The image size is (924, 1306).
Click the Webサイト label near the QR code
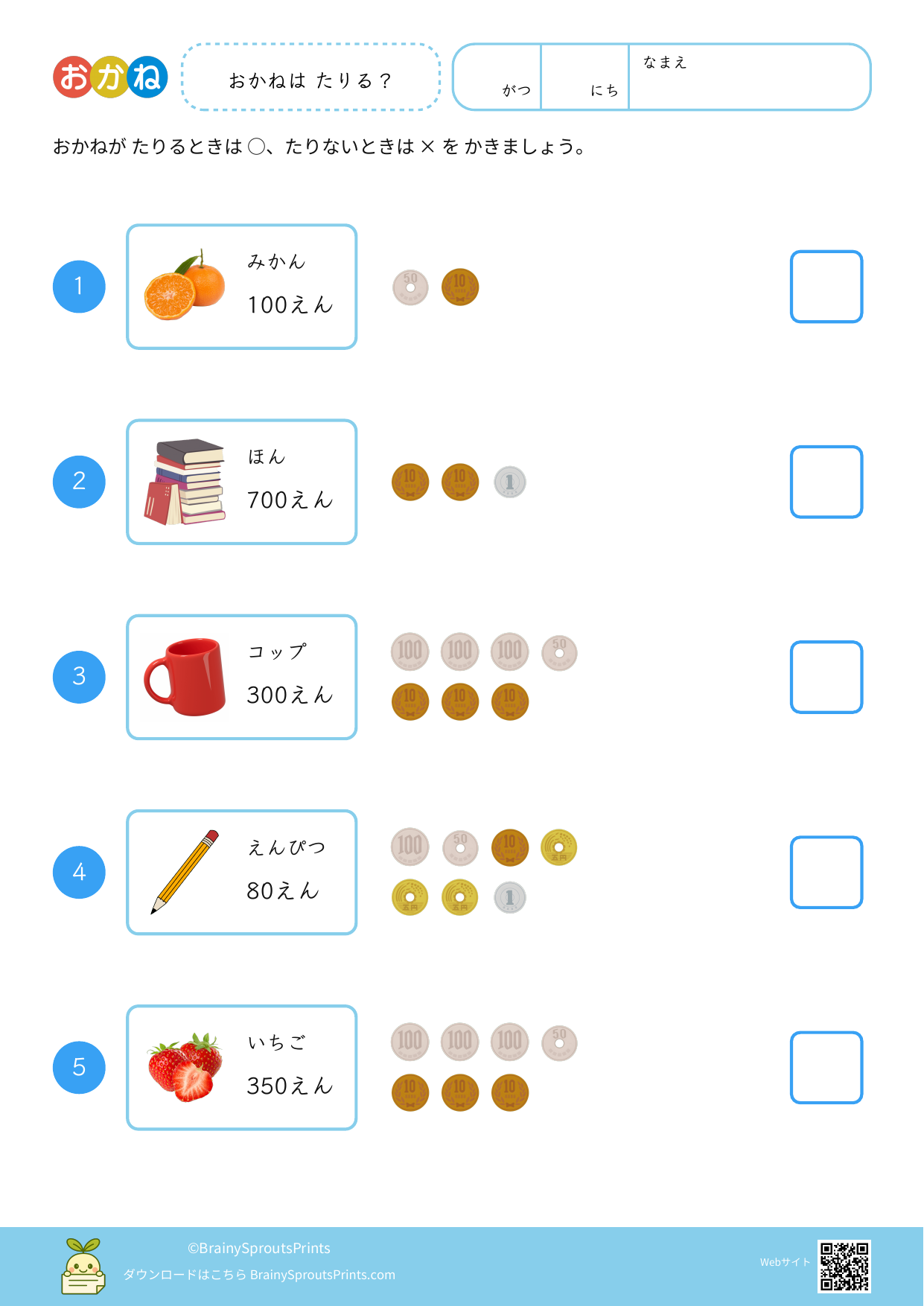(785, 1262)
